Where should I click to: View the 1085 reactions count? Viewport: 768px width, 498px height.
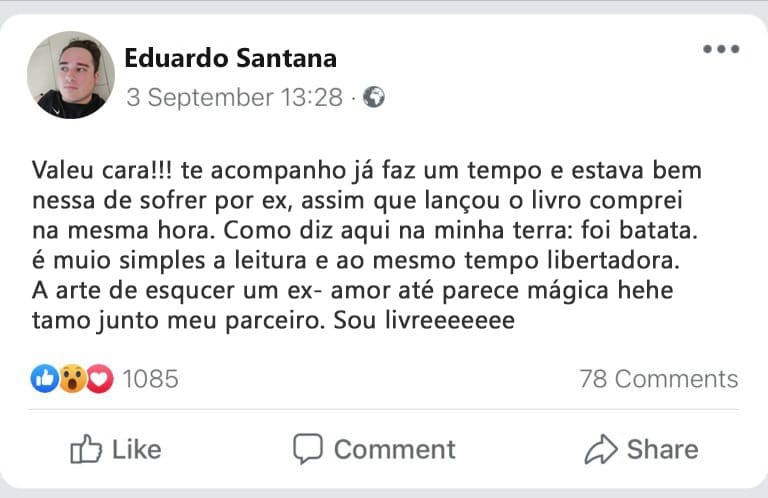tap(150, 378)
